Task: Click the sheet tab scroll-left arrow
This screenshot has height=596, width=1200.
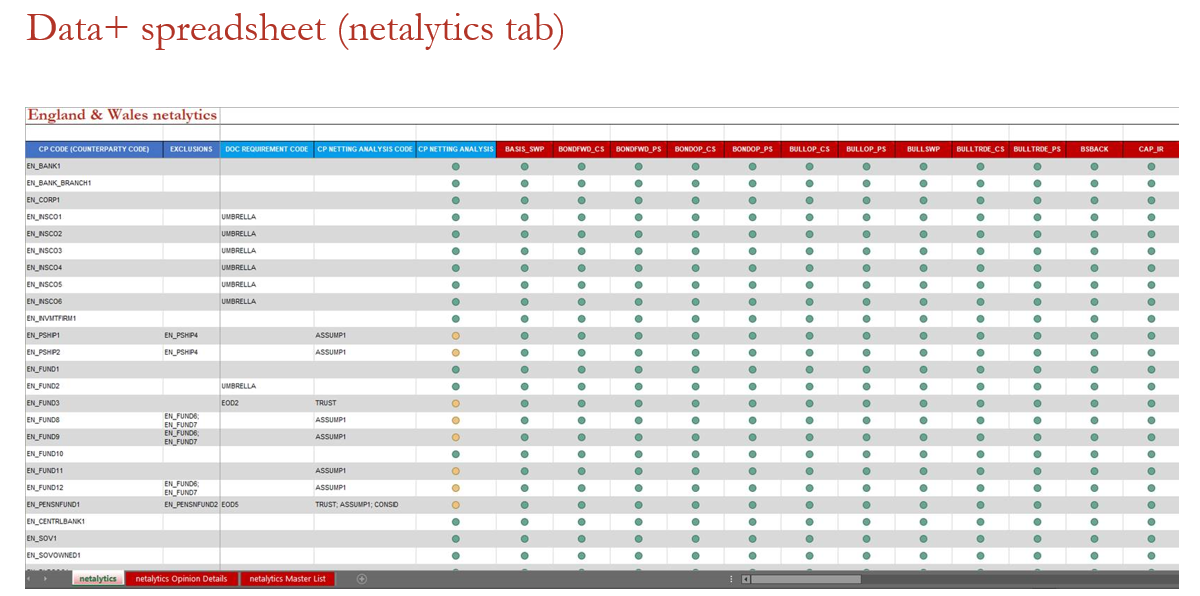Action: [30, 579]
